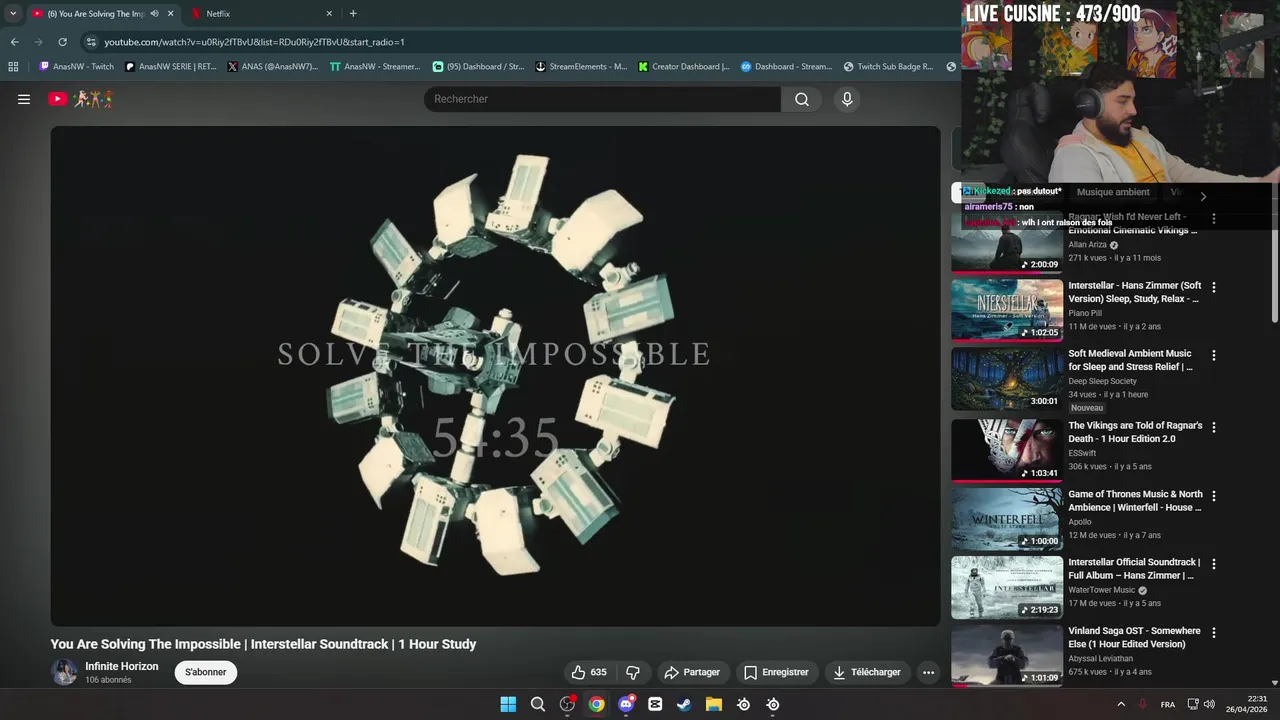The image size is (1280, 720).
Task: Dislike the video with thumbs down
Action: 632,672
